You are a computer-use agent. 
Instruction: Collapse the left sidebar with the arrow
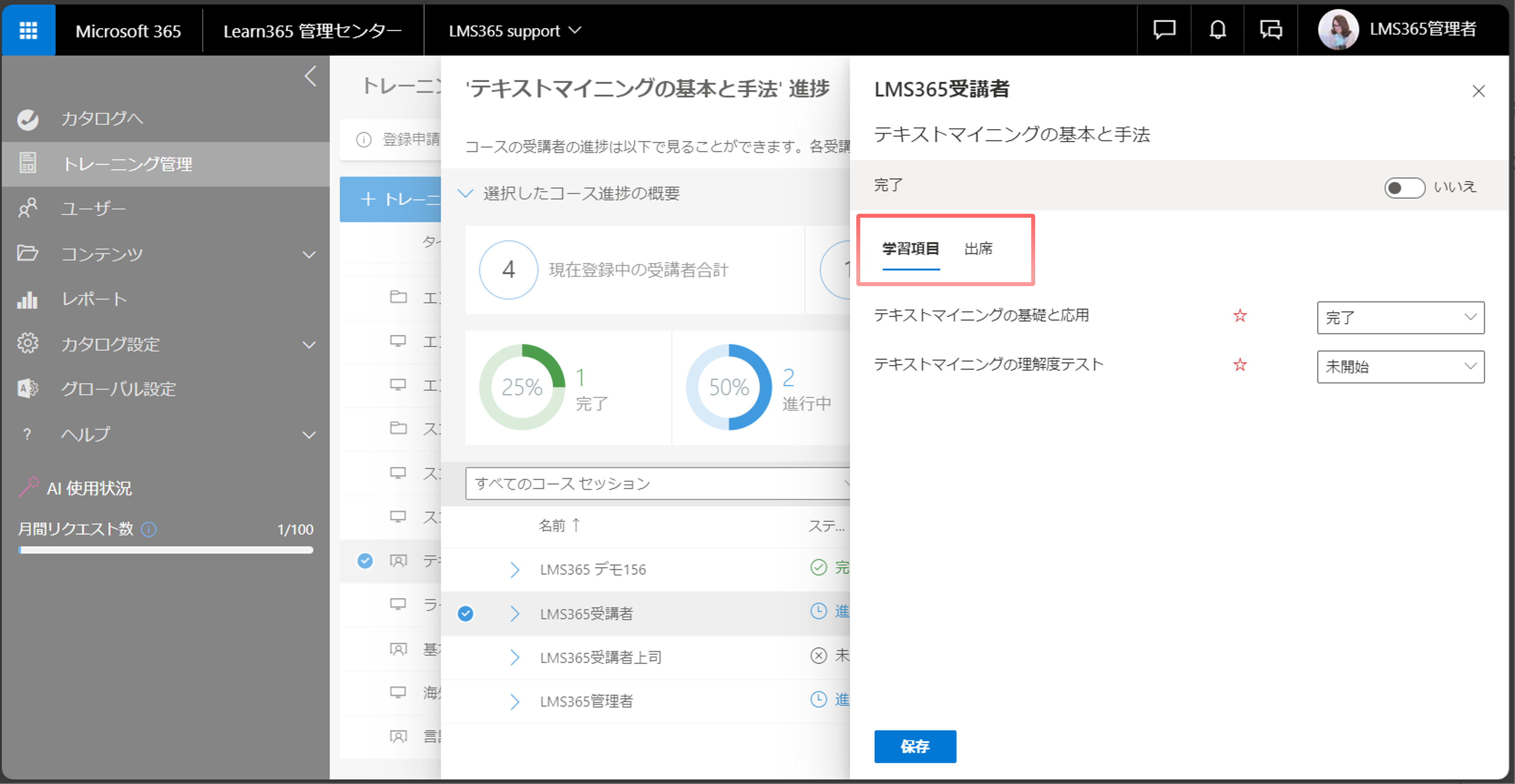310,76
